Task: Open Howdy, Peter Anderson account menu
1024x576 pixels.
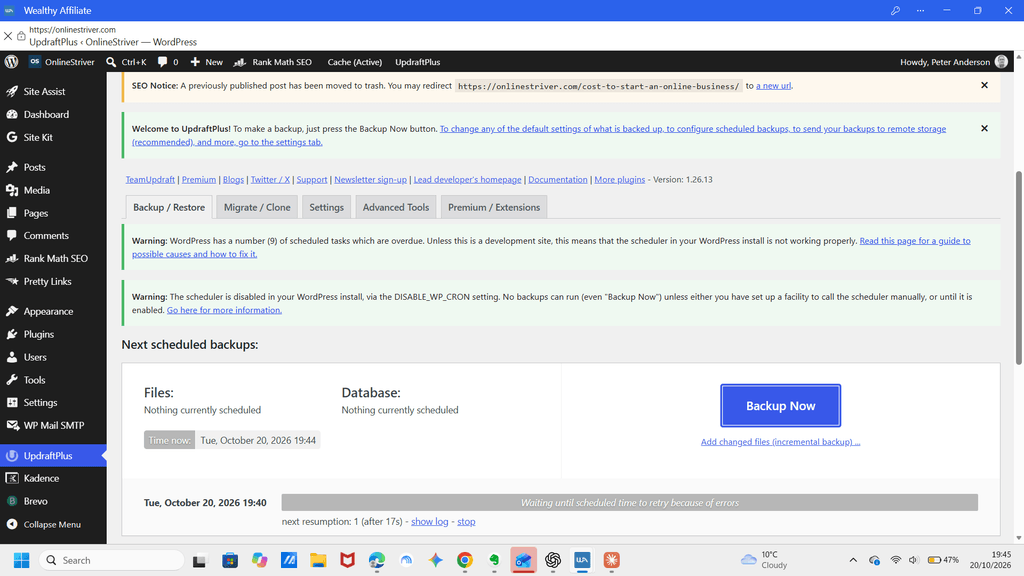Action: (x=954, y=62)
